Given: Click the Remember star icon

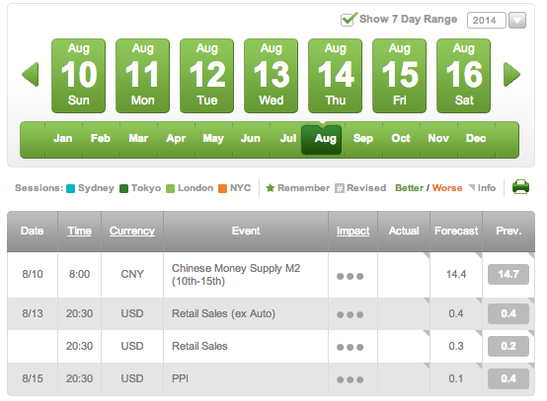Looking at the screenshot, I should [x=270, y=188].
